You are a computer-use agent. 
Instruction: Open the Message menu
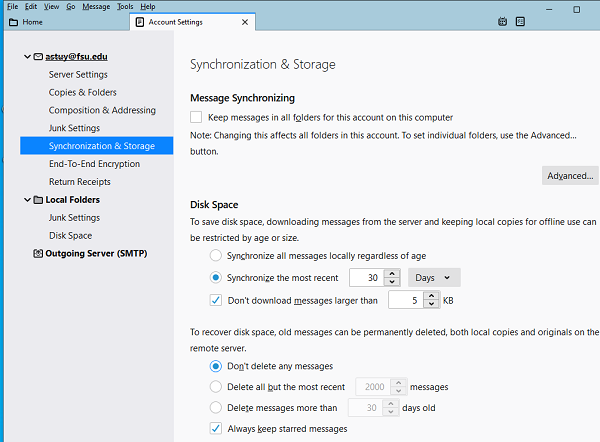tap(96, 7)
